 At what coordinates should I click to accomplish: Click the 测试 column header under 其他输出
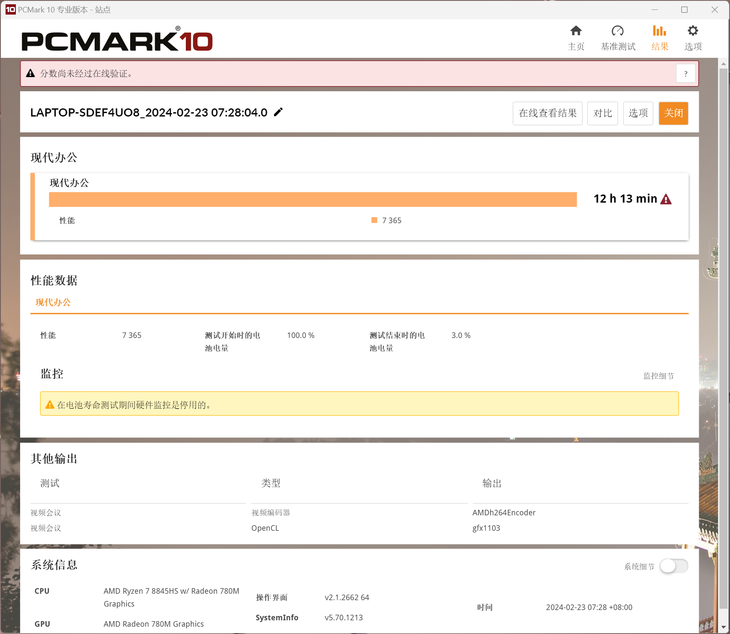point(49,483)
